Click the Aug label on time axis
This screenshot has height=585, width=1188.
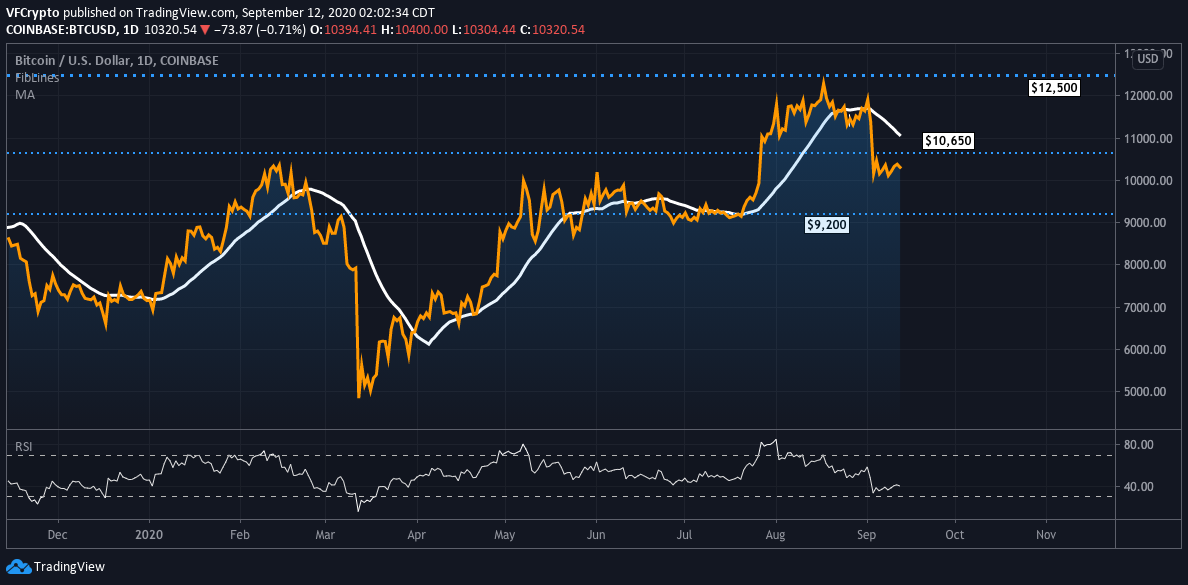click(775, 535)
